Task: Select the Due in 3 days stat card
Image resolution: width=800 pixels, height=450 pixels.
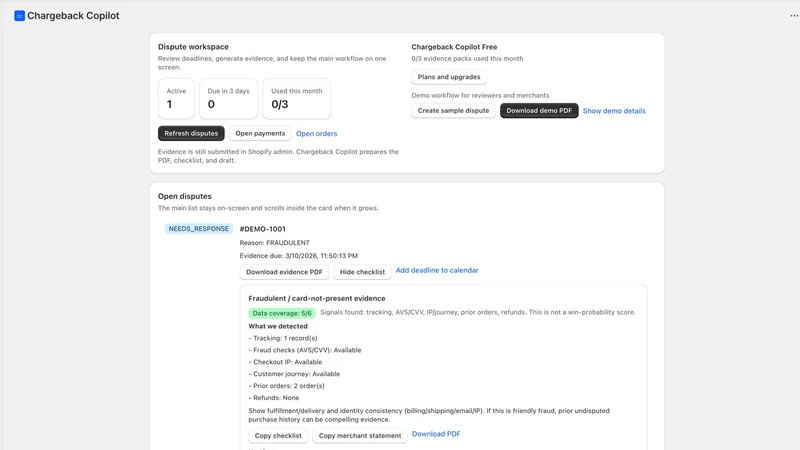Action: 228,98
